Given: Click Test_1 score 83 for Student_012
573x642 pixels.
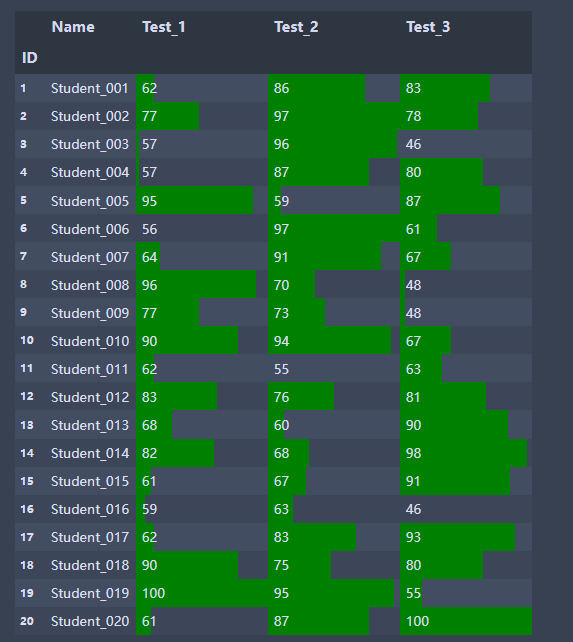Looking at the screenshot, I should [202, 397].
